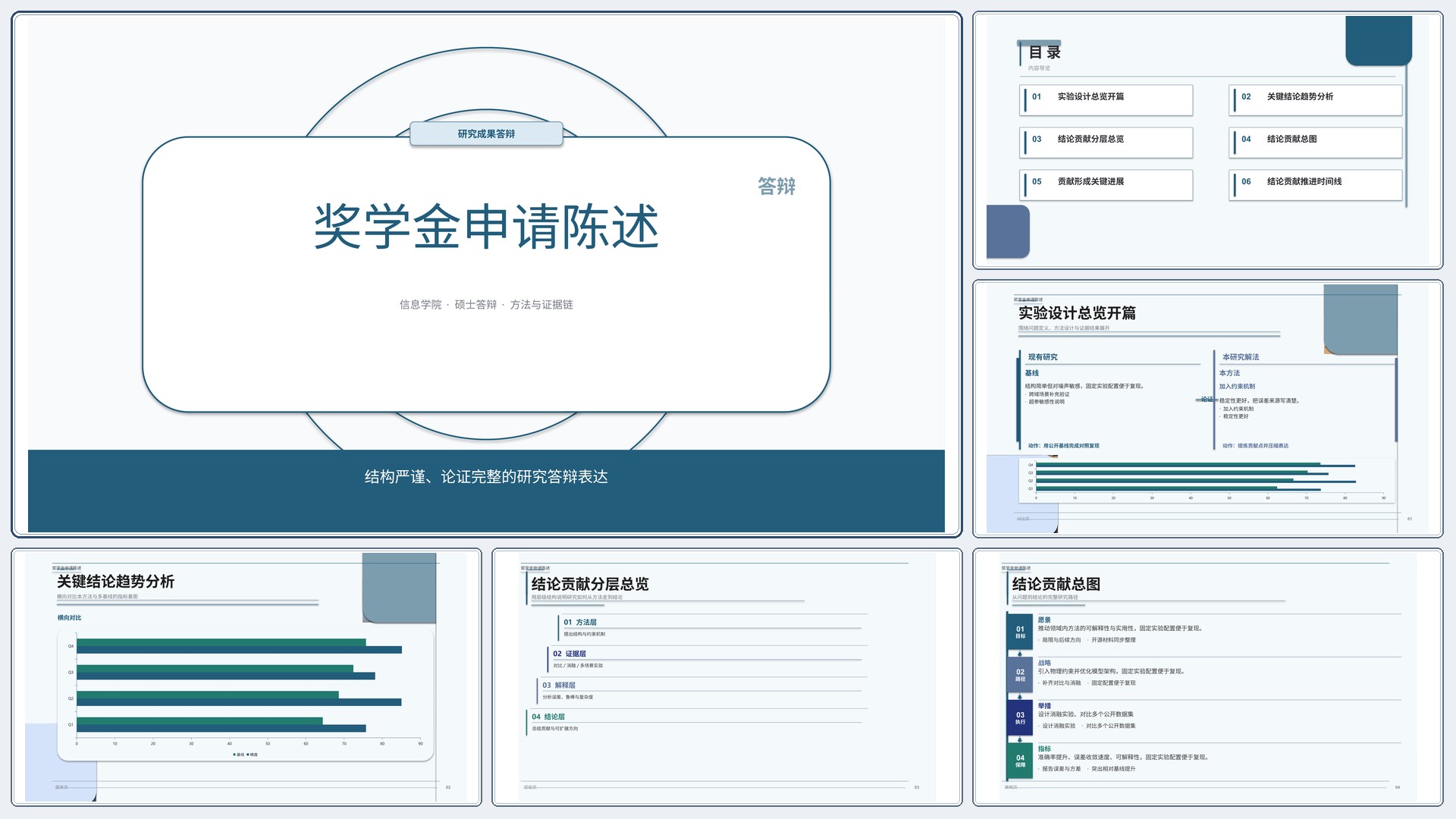Select contents entry 03 结论贡献分层总览
1456x819 pixels.
point(1106,143)
